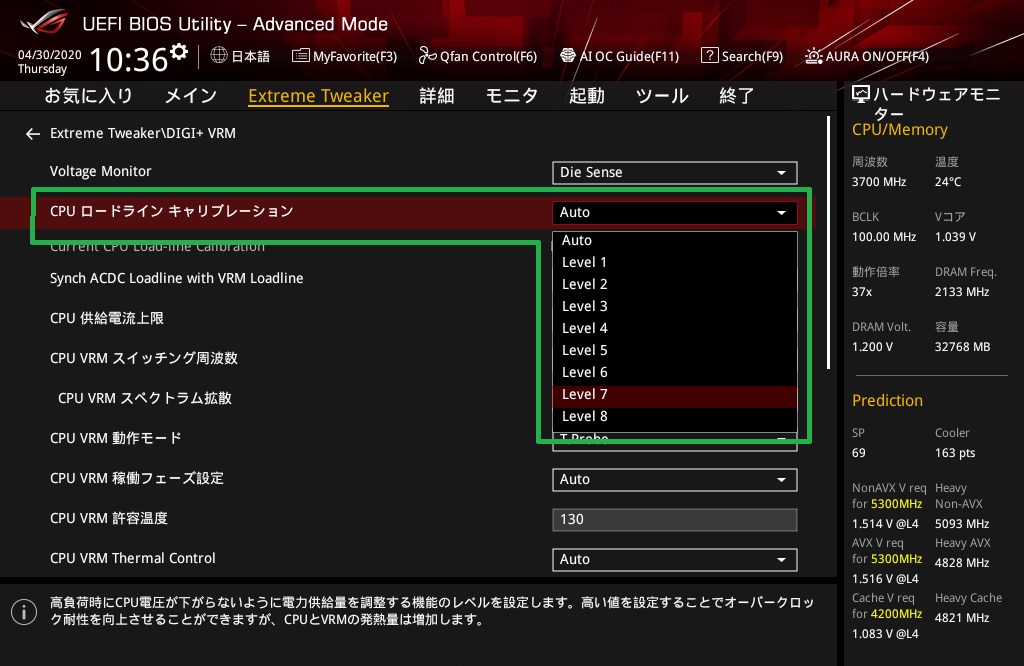Click 163 pts Cooler value
This screenshot has height=666, width=1024.
coord(955,452)
